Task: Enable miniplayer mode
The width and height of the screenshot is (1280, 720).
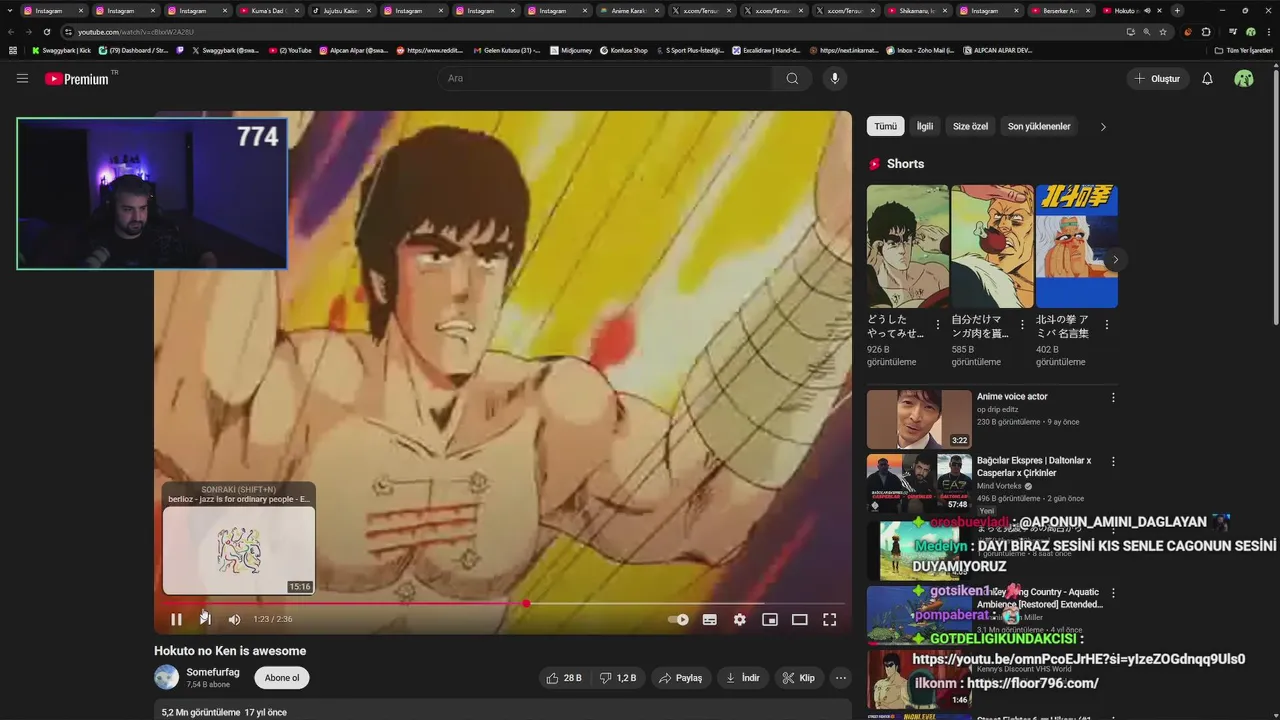Action: pyautogui.click(x=769, y=619)
